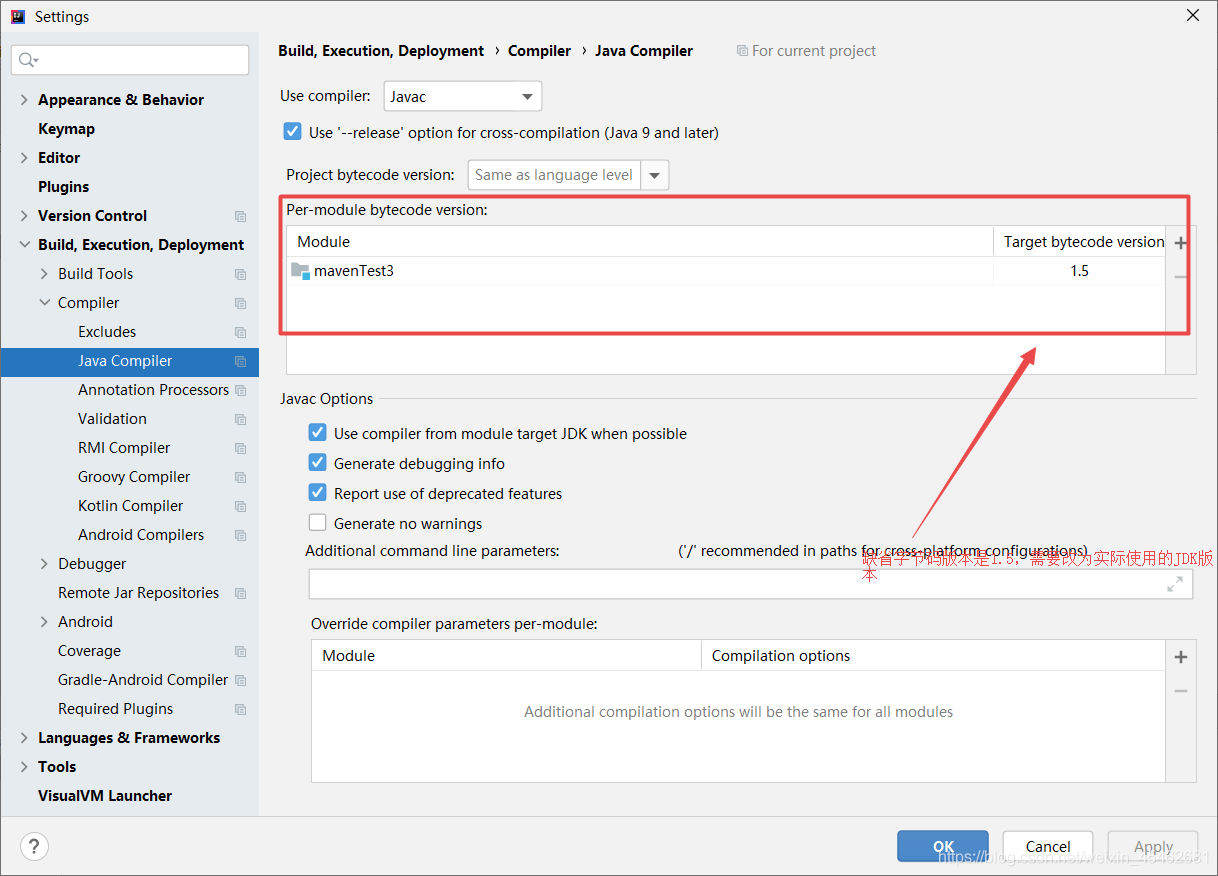This screenshot has height=876, width=1218.
Task: Click the IntelliJ Settings window logo icon
Action: [17, 16]
